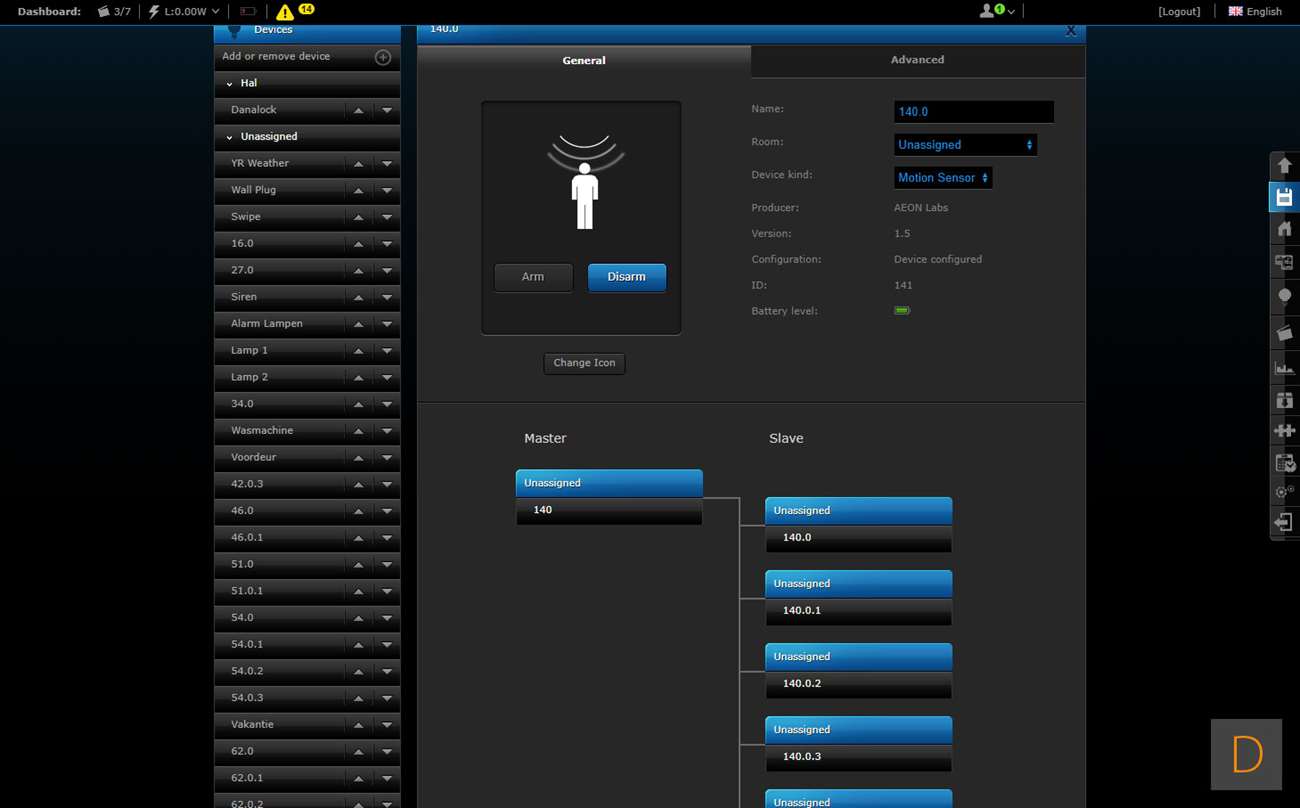This screenshot has height=808, width=1300.
Task: Click the low battery icon in top bar
Action: pos(248,12)
